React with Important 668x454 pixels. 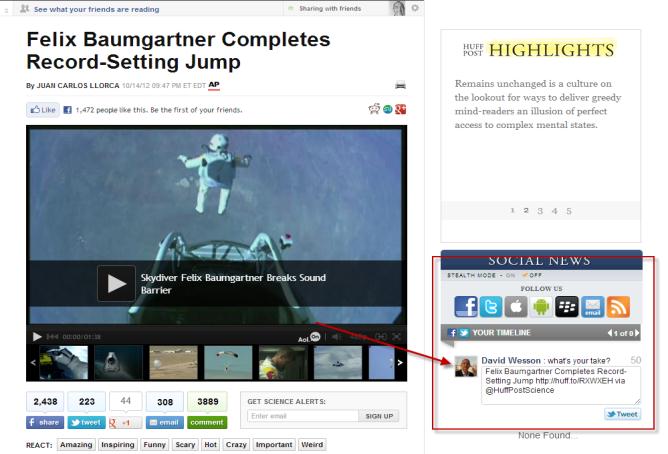[x=274, y=445]
